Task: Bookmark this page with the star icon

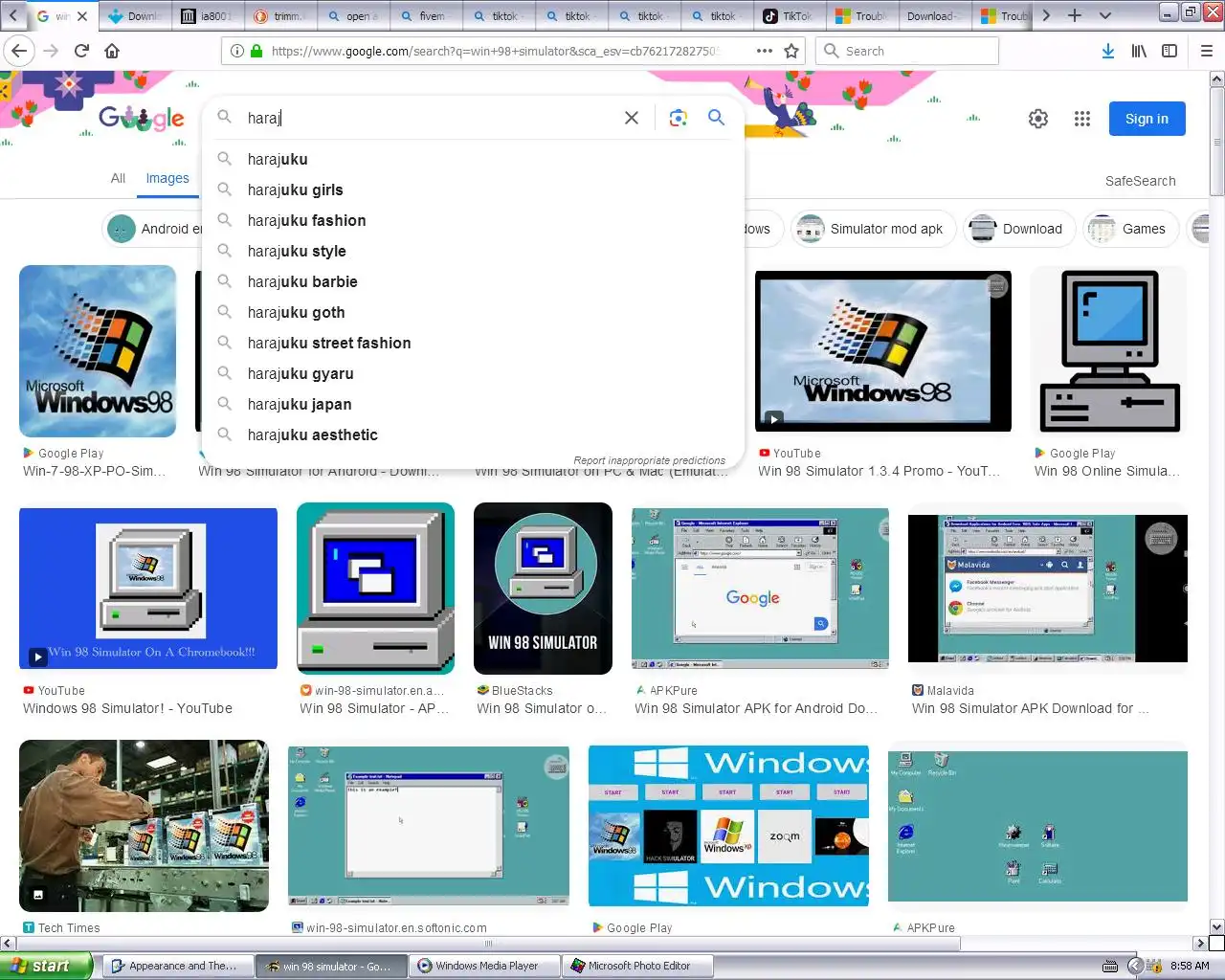Action: click(x=791, y=51)
